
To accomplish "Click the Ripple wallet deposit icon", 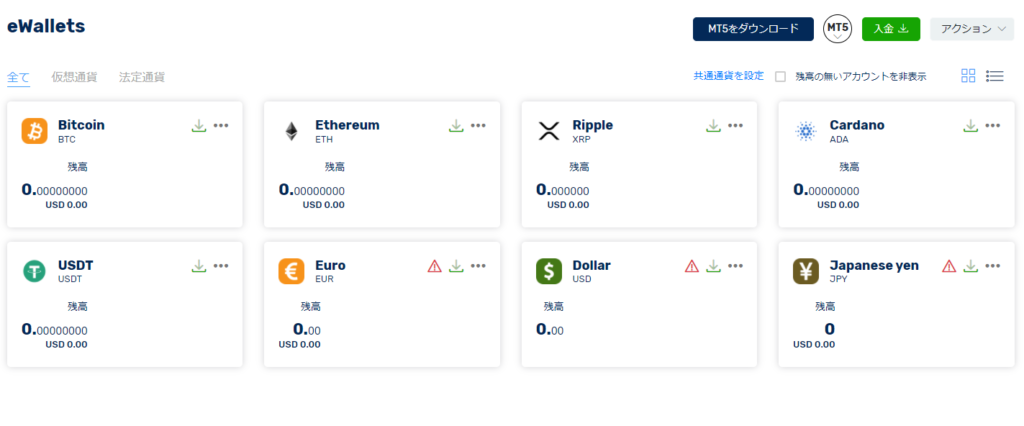I will point(714,125).
